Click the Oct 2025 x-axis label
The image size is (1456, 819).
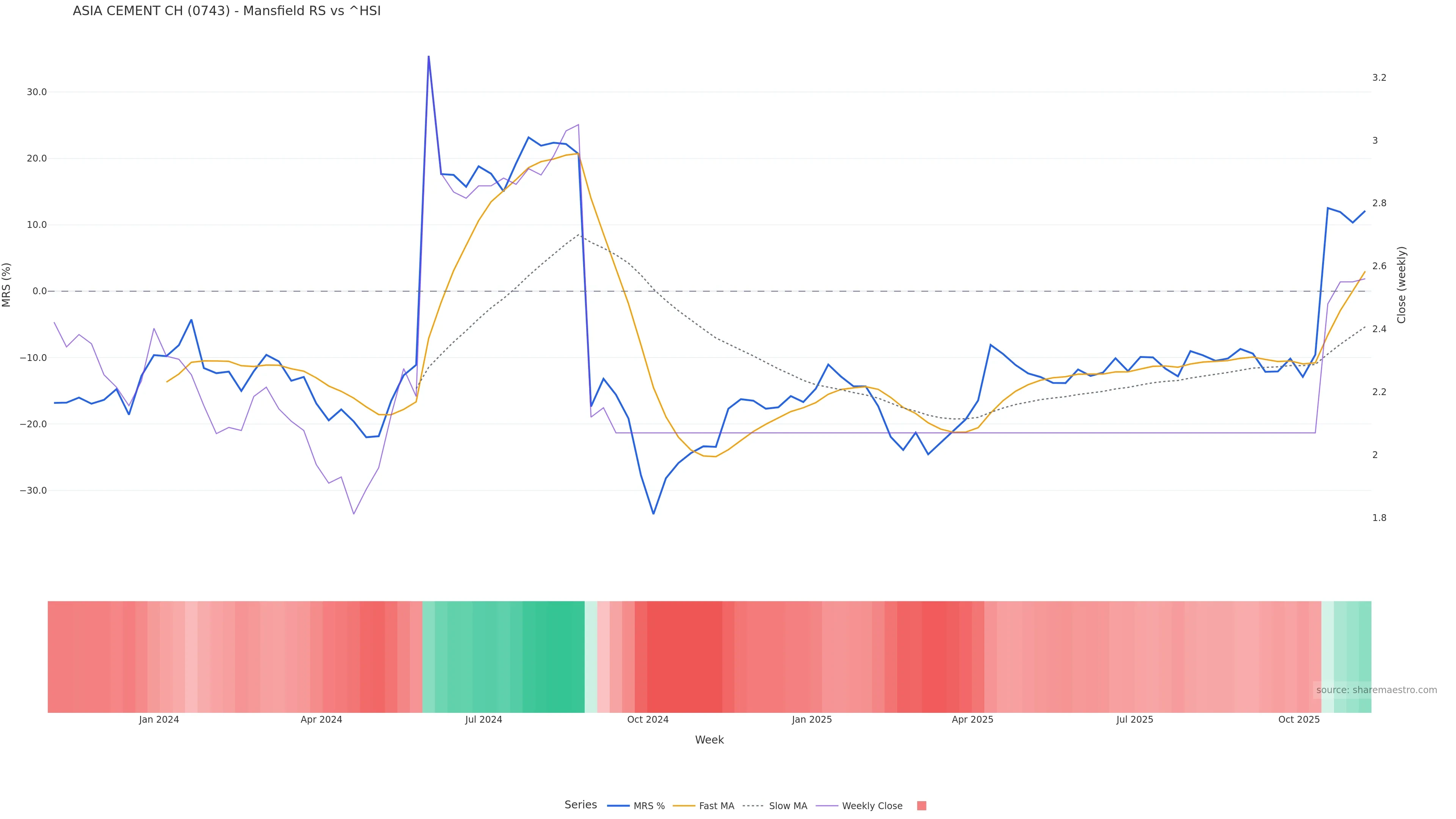tap(1299, 720)
